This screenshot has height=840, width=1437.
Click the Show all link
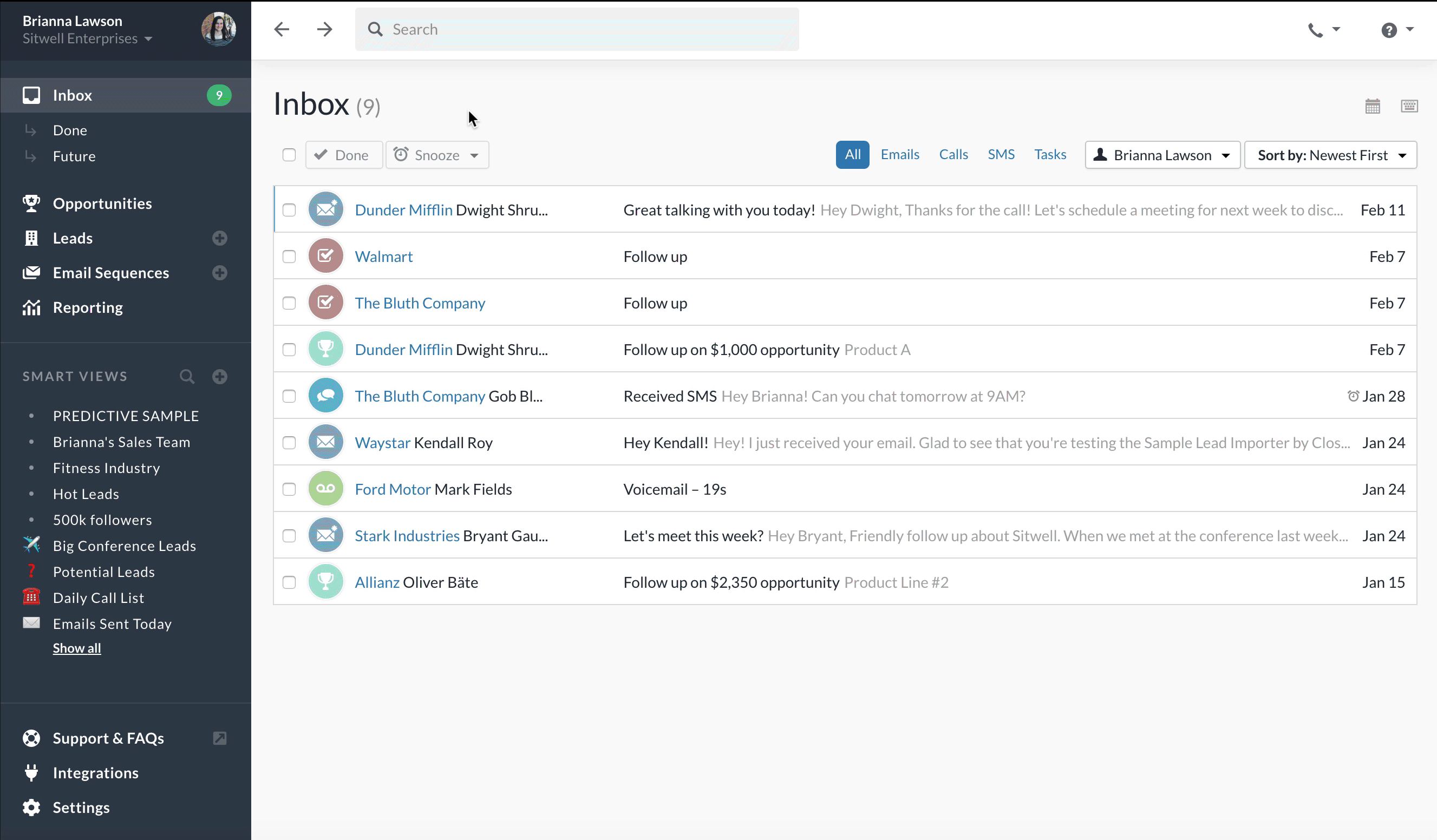click(77, 648)
